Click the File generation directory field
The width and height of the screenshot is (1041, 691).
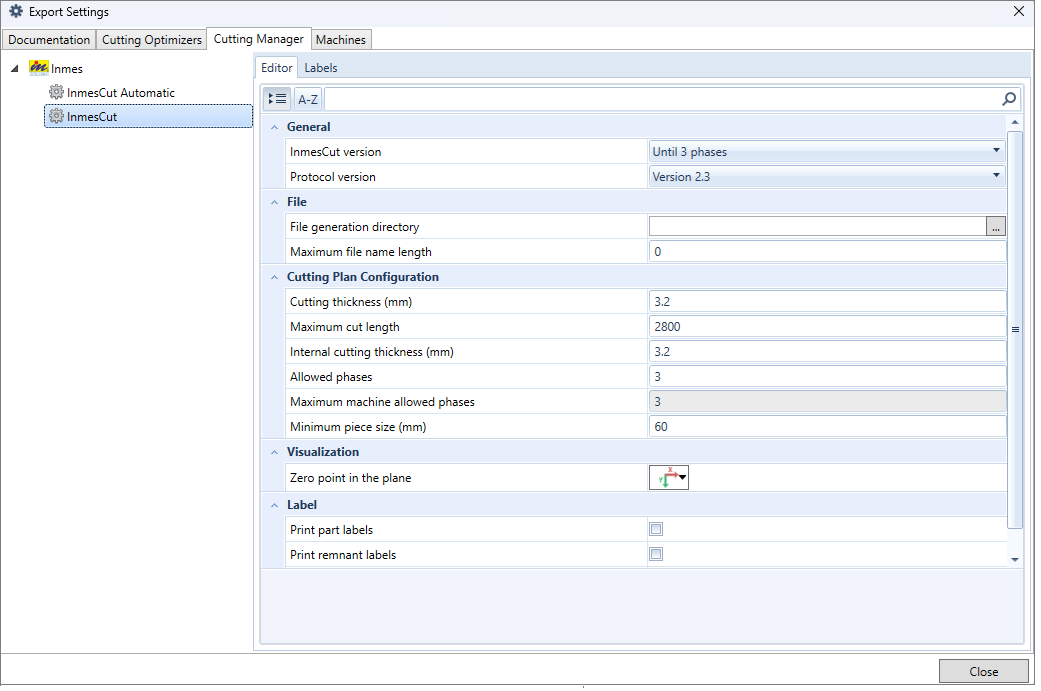[x=817, y=226]
